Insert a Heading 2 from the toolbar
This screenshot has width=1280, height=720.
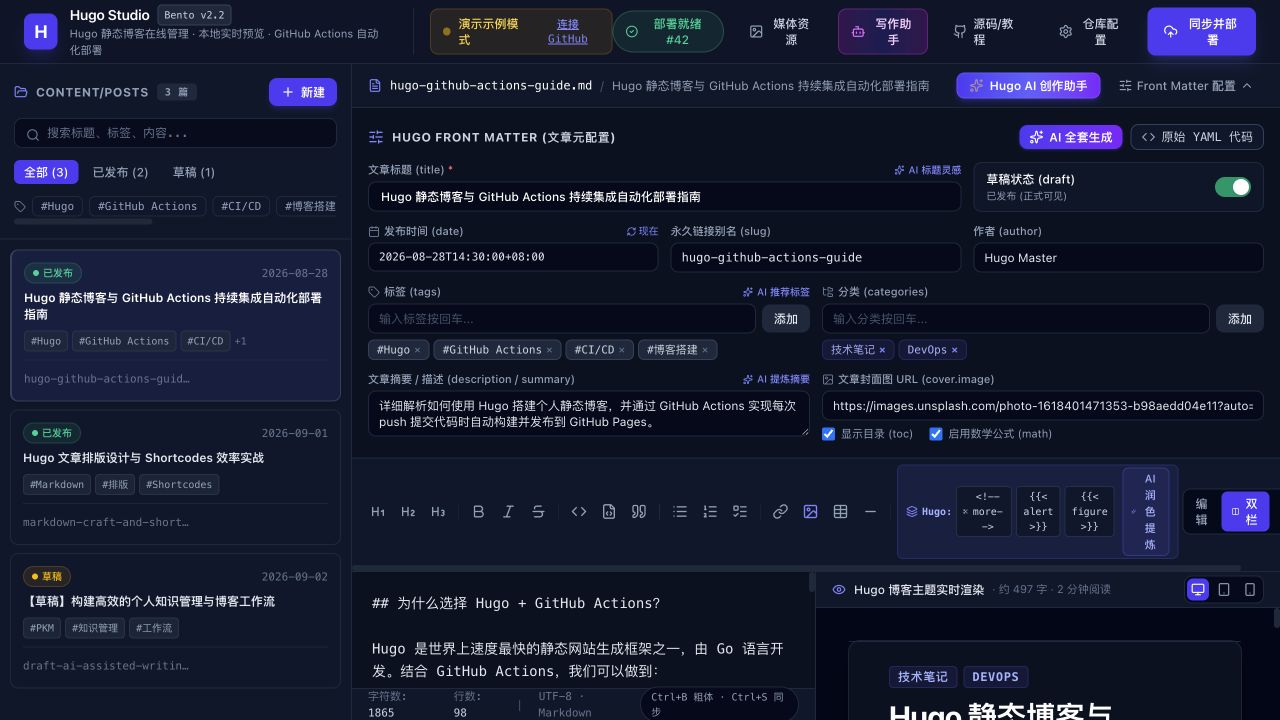coord(408,512)
